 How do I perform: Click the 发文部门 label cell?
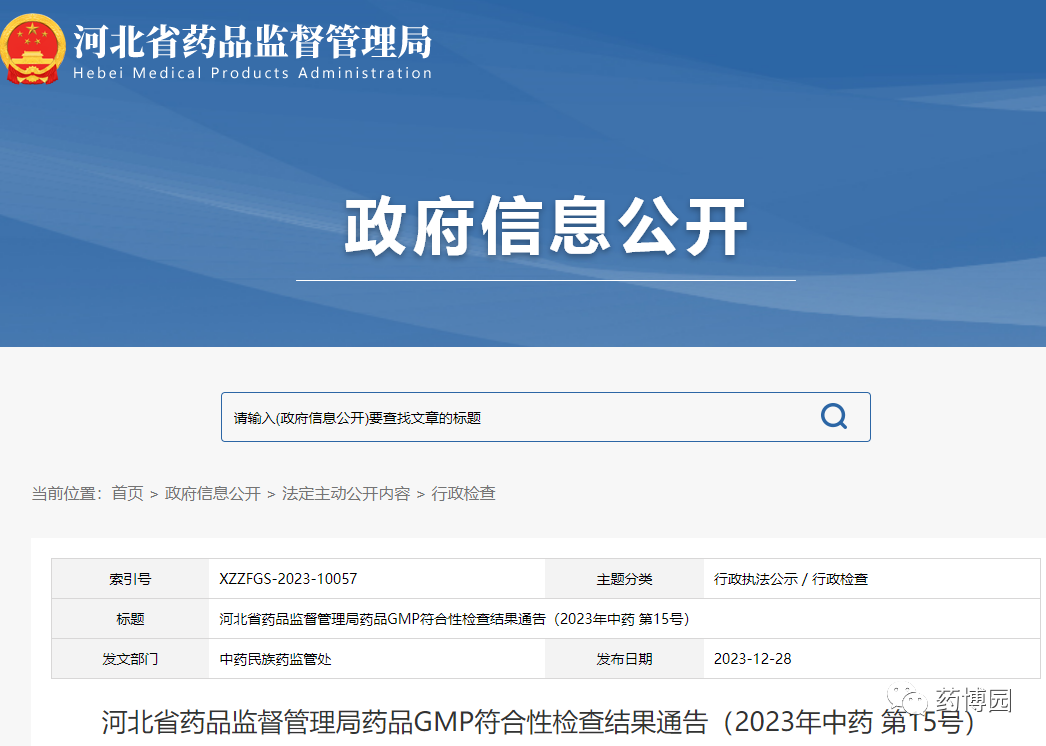click(x=130, y=659)
